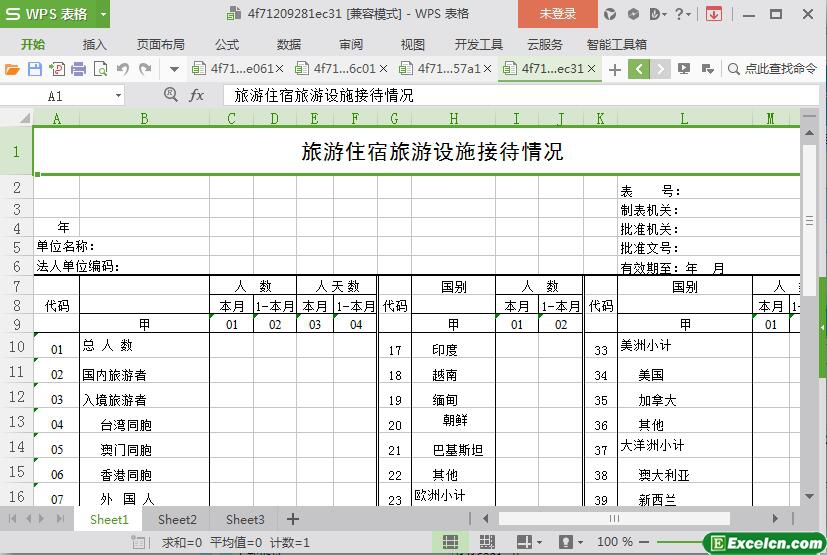Click the fx insert function icon

[x=196, y=95]
